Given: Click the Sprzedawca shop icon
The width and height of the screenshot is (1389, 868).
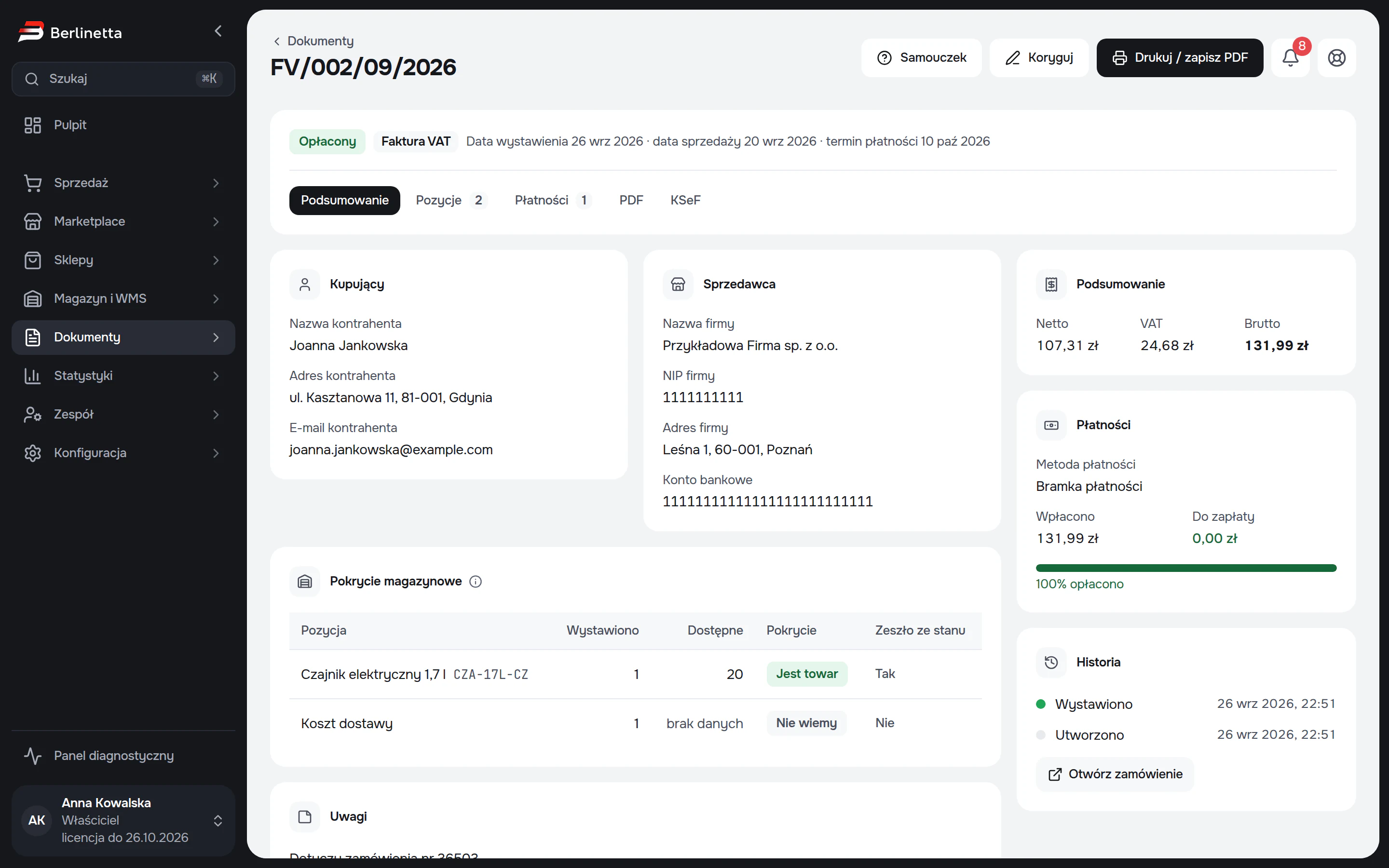Looking at the screenshot, I should coord(678,284).
